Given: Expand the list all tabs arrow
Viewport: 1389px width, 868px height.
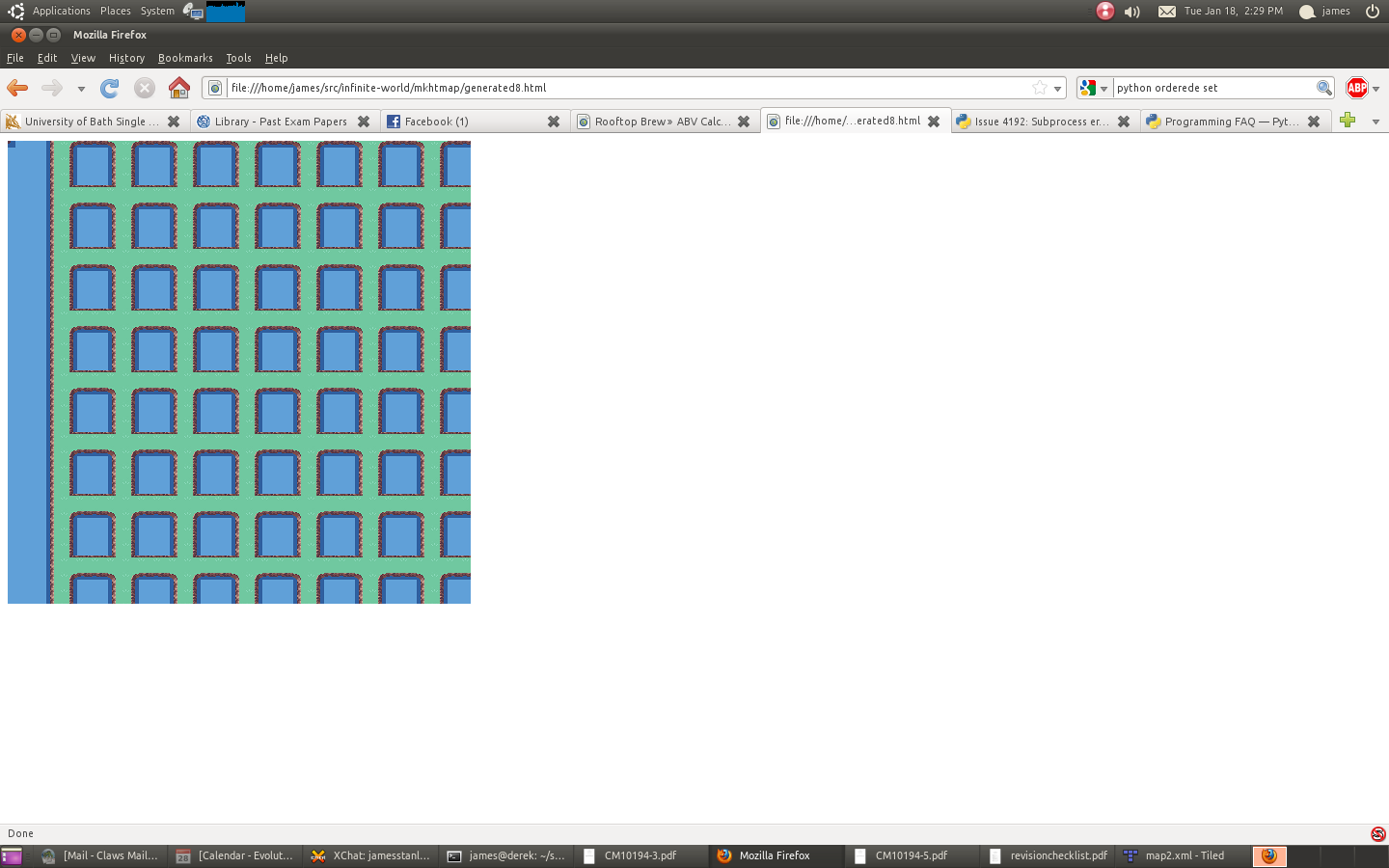Looking at the screenshot, I should [x=1375, y=122].
